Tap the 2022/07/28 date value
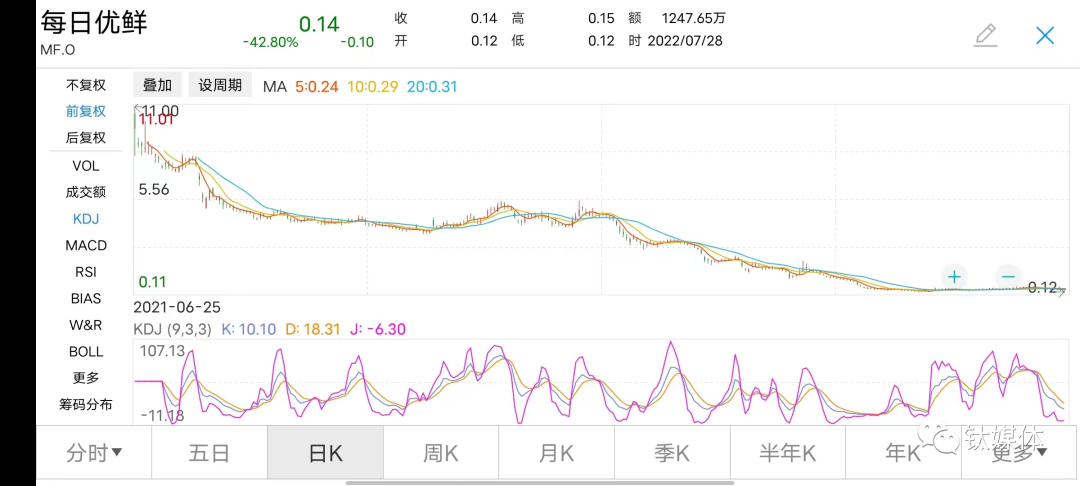Screen dimensions: 1080x486 (685, 41)
